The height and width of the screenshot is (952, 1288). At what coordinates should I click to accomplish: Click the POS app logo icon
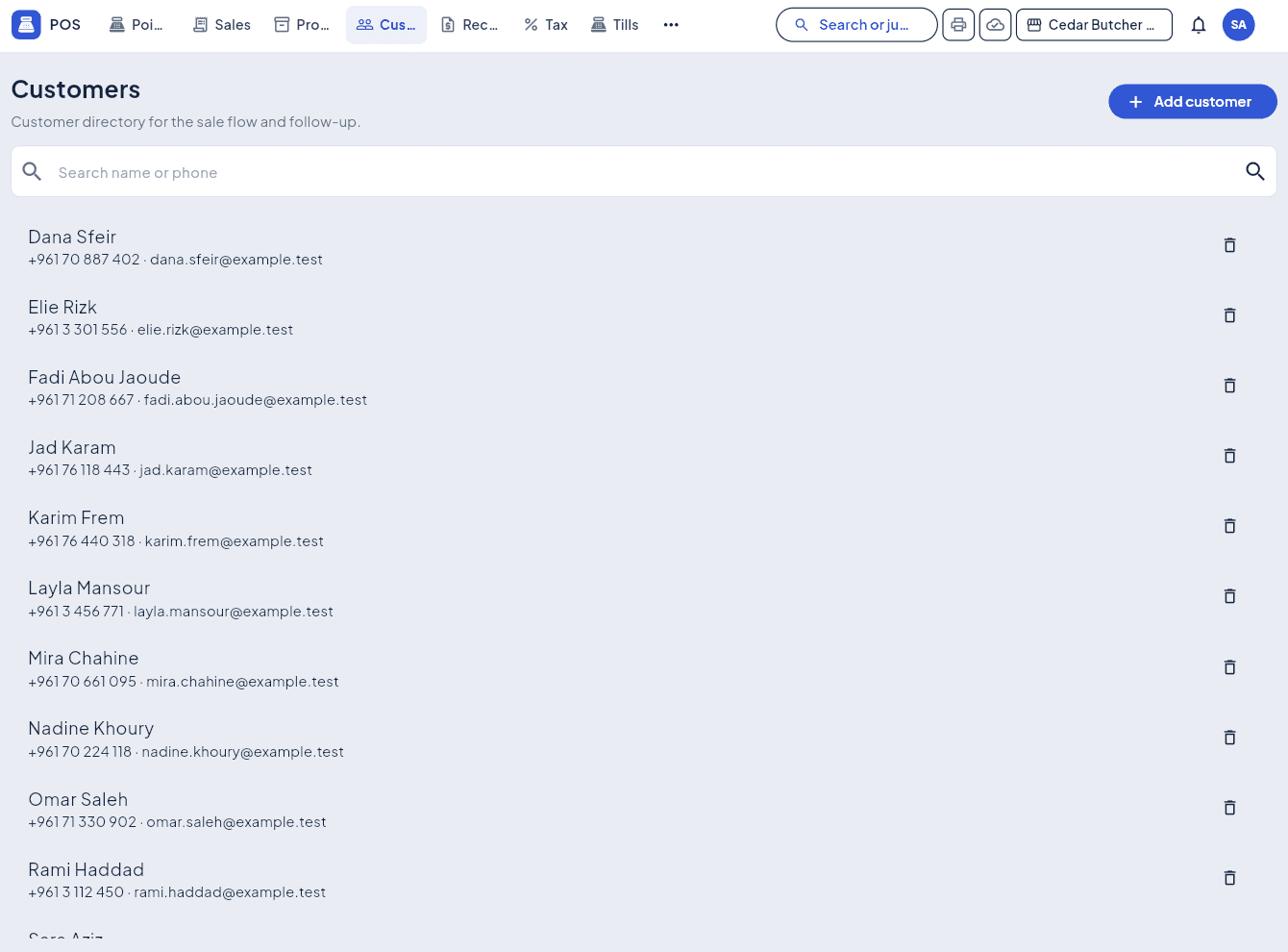[26, 25]
